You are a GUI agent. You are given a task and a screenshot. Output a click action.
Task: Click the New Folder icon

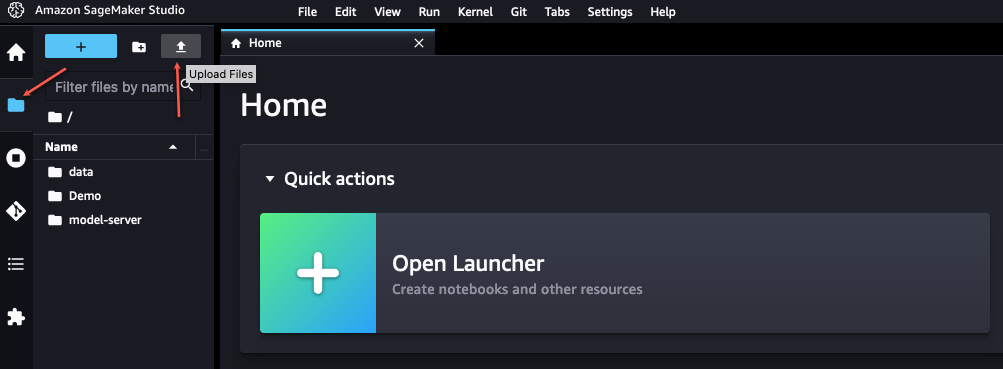pos(139,47)
